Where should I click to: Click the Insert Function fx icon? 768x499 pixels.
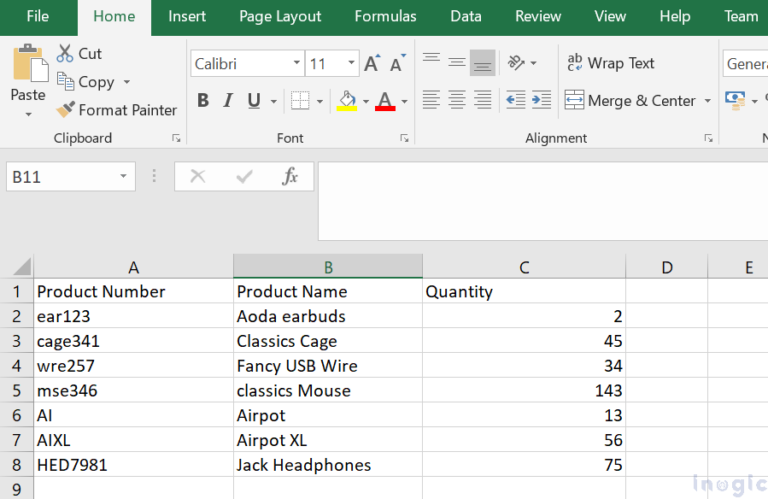(290, 177)
